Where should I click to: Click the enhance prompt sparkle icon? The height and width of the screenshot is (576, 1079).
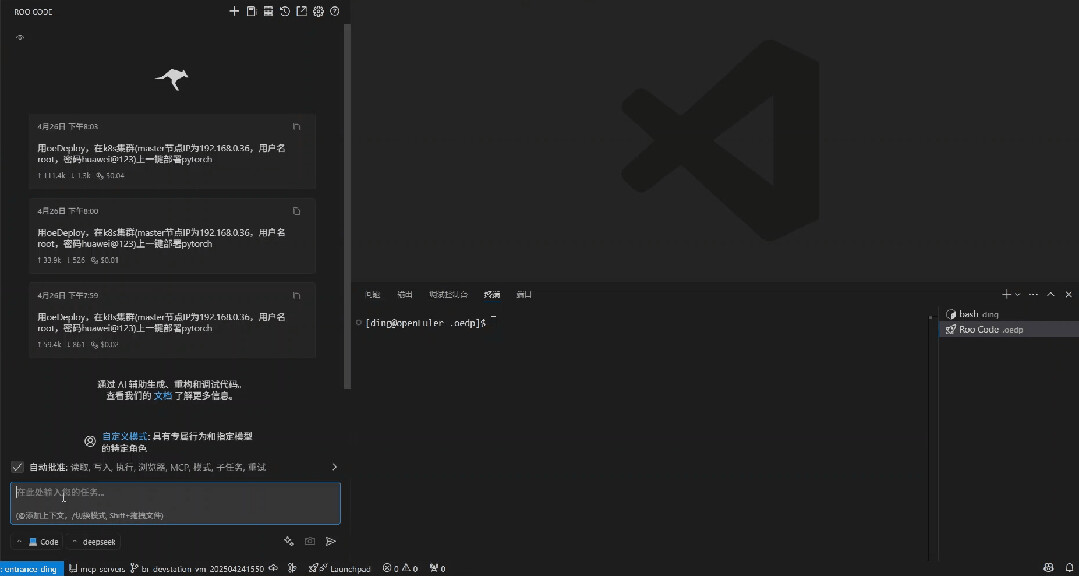pyautogui.click(x=289, y=541)
